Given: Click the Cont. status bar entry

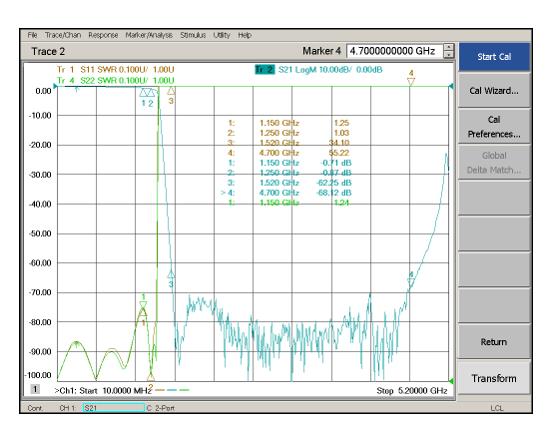Looking at the screenshot, I should pyautogui.click(x=35, y=408).
